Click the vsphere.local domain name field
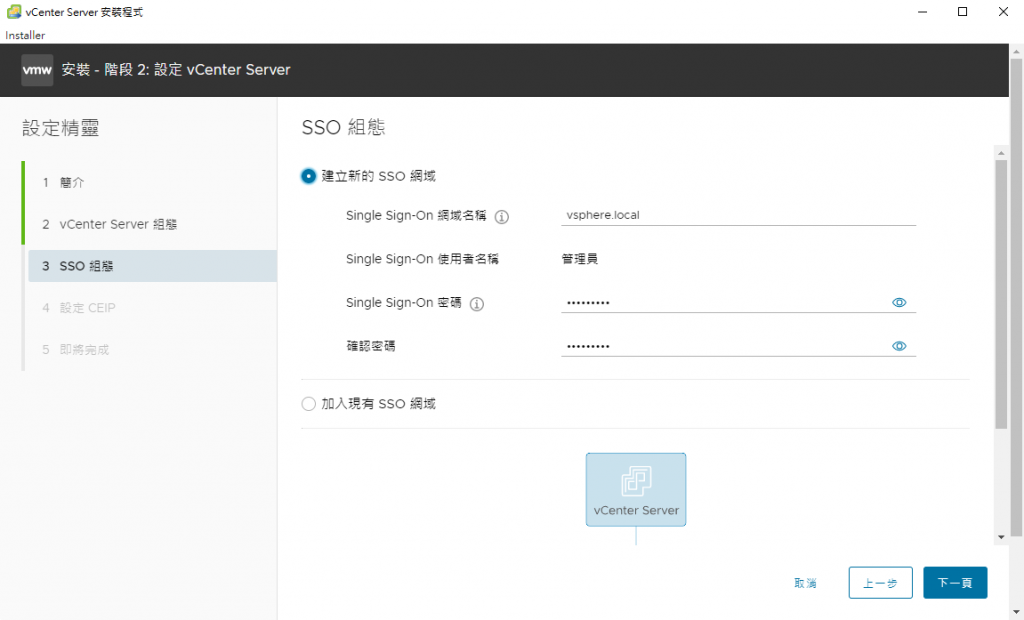The image size is (1024, 620). click(x=738, y=215)
